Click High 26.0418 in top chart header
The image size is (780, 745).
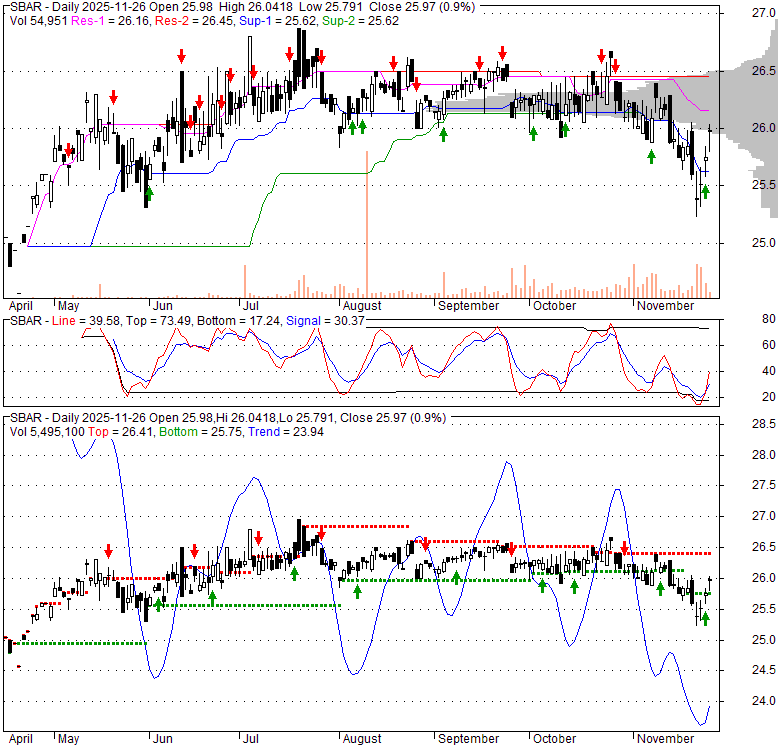click(254, 7)
